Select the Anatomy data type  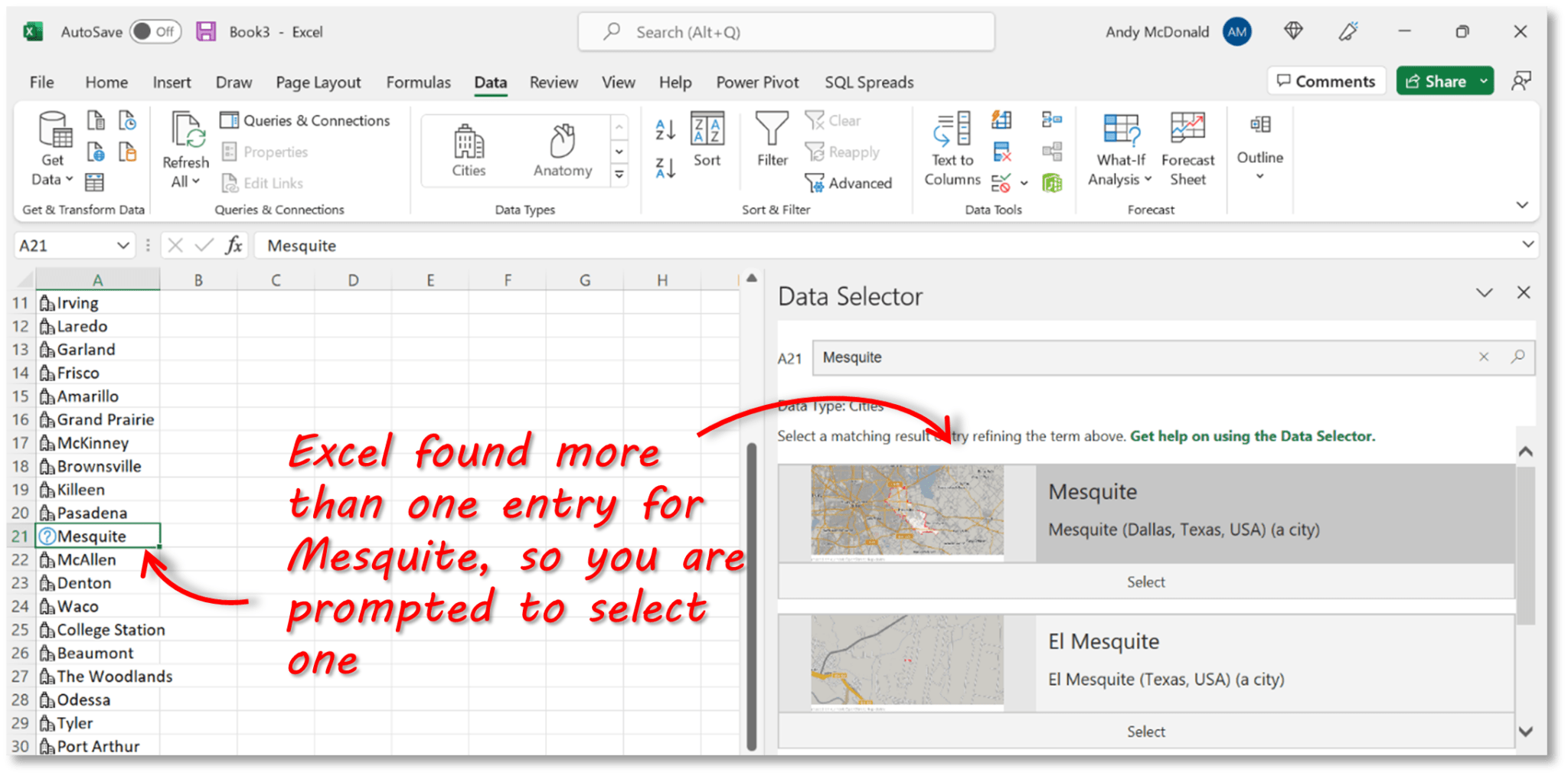click(563, 149)
